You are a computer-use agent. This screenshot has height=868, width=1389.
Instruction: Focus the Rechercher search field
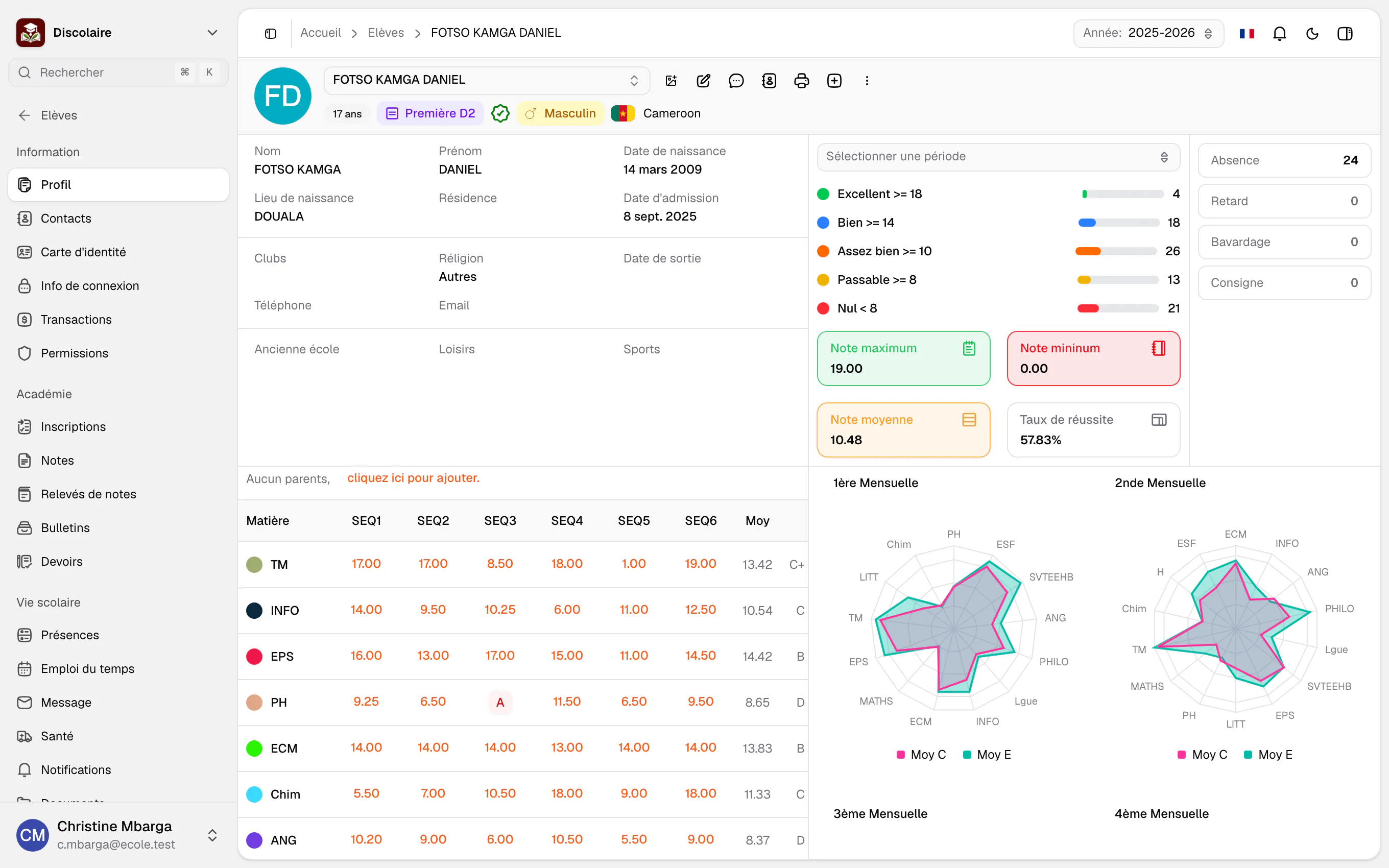118,73
